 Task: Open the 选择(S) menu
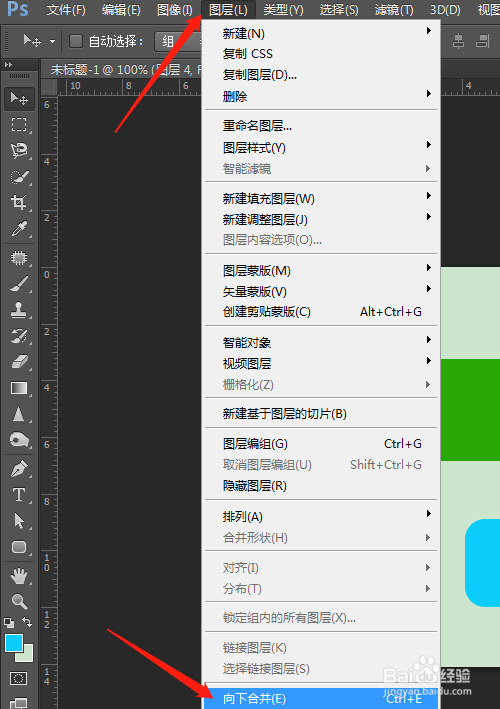point(339,9)
